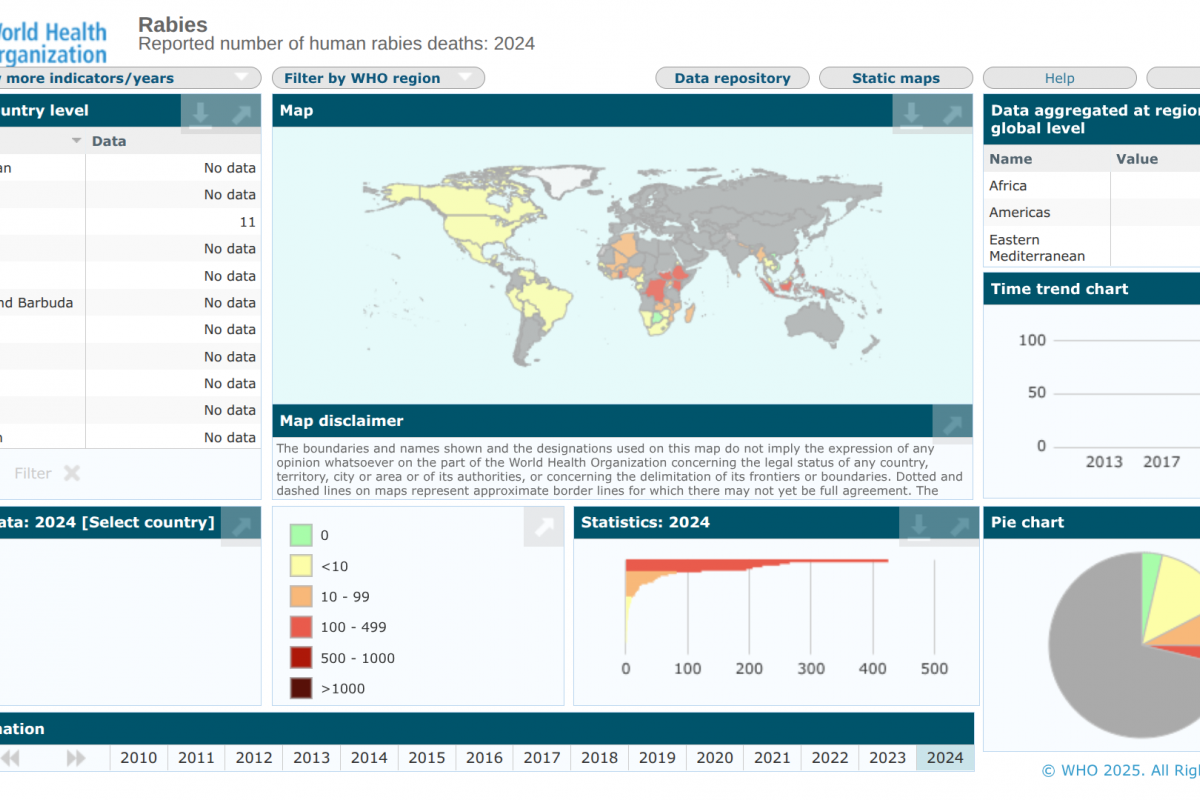Skip forward in the year timeline
Image resolution: width=1200 pixels, height=800 pixels.
click(x=76, y=758)
